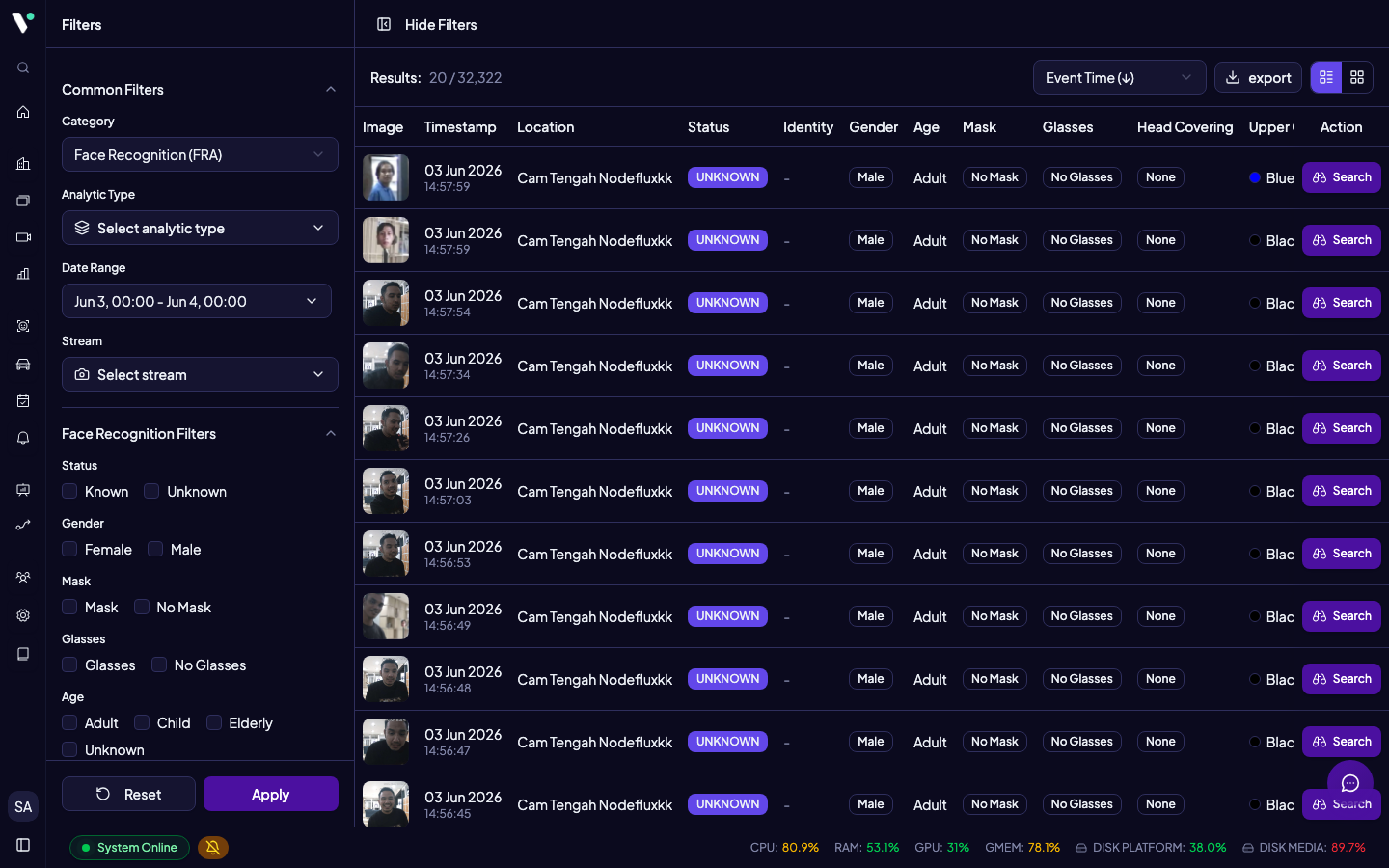Open the presentation monitor sidebar icon
Image resolution: width=1389 pixels, height=868 pixels.
(23, 490)
